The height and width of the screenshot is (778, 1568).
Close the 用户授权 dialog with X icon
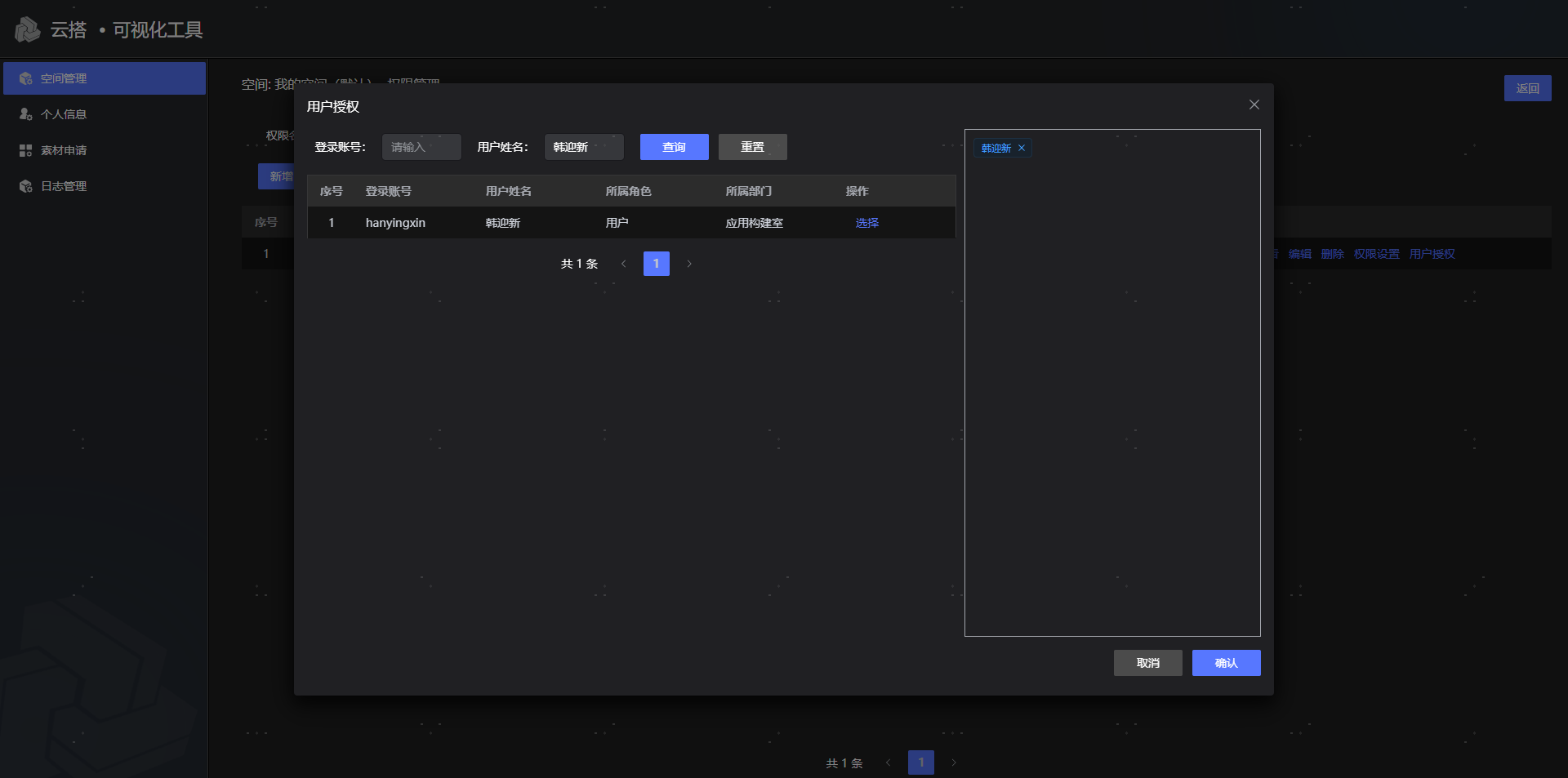point(1254,104)
